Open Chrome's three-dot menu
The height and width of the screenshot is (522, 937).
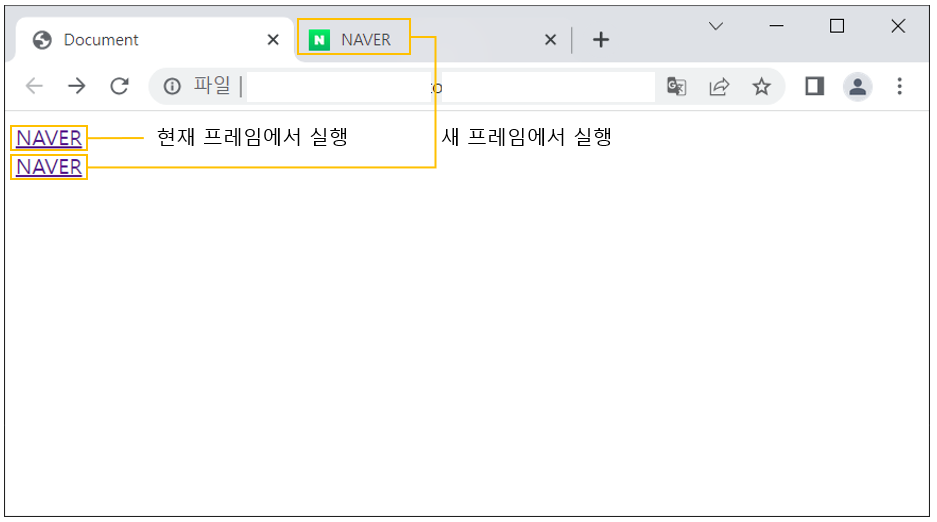(899, 87)
